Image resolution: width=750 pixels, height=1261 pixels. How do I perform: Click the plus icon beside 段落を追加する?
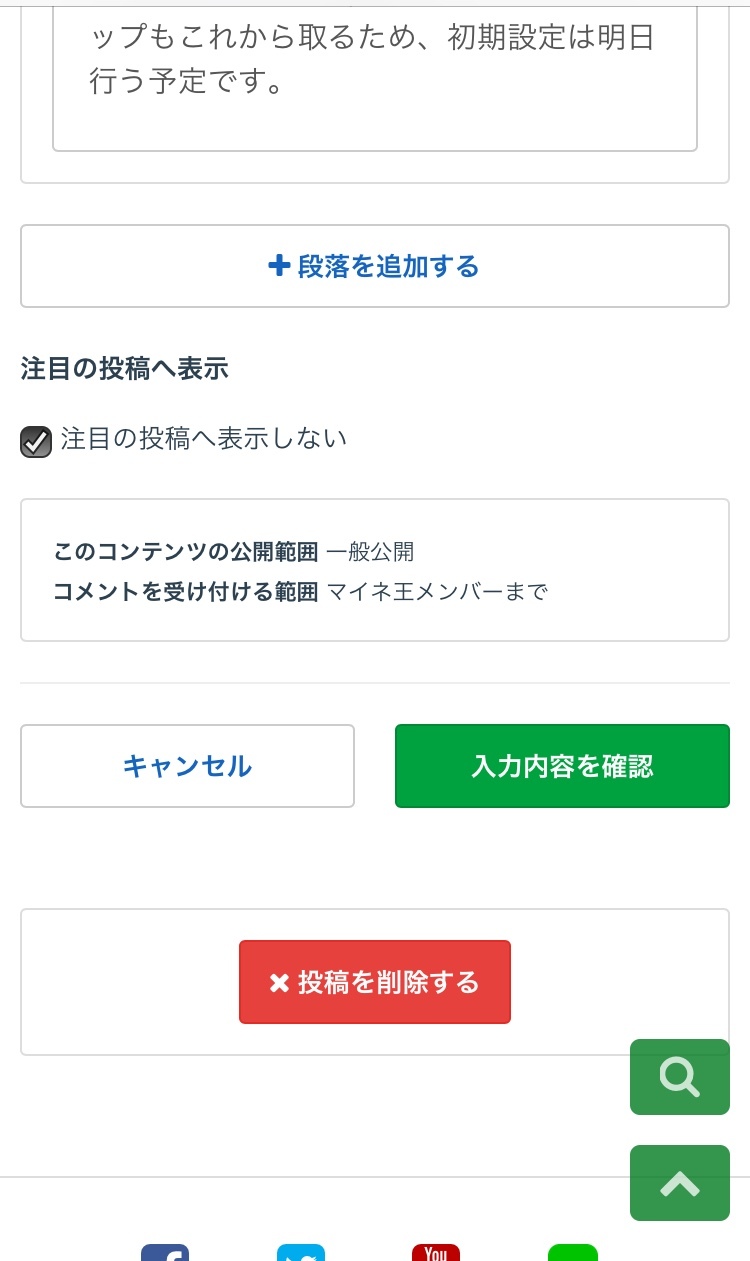(279, 266)
